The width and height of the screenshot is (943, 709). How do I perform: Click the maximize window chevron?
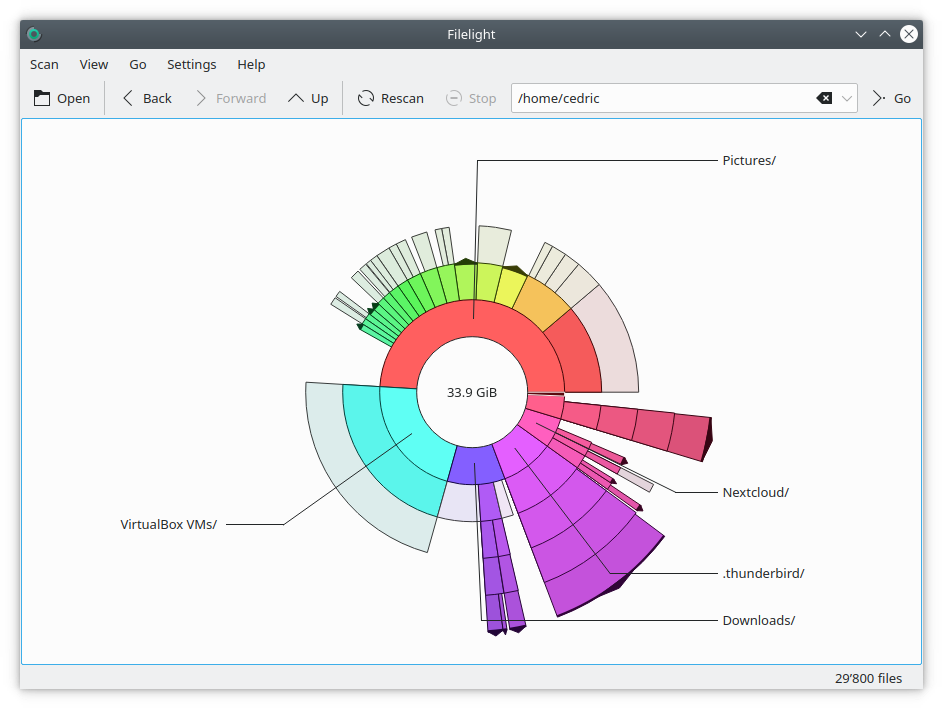(x=885, y=34)
